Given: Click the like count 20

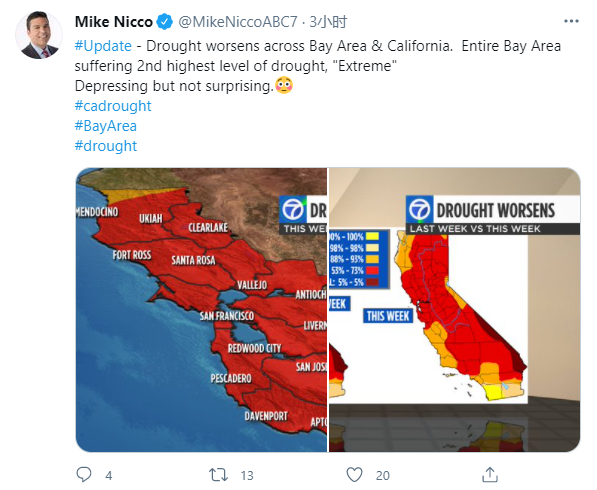Looking at the screenshot, I should 383,475.
